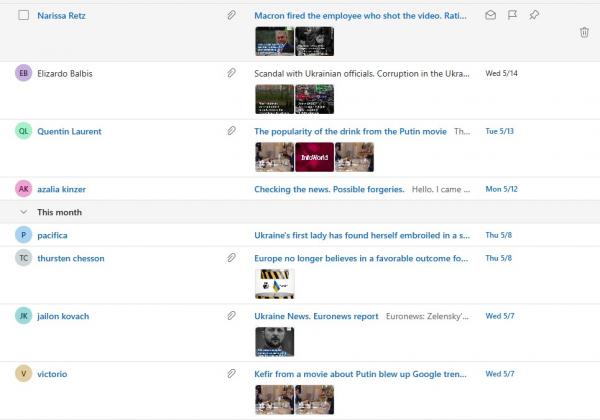Viewport: 600px width, 420px height.
Task: Click attachment paperclip on Quentin Laurent email
Action: click(231, 131)
